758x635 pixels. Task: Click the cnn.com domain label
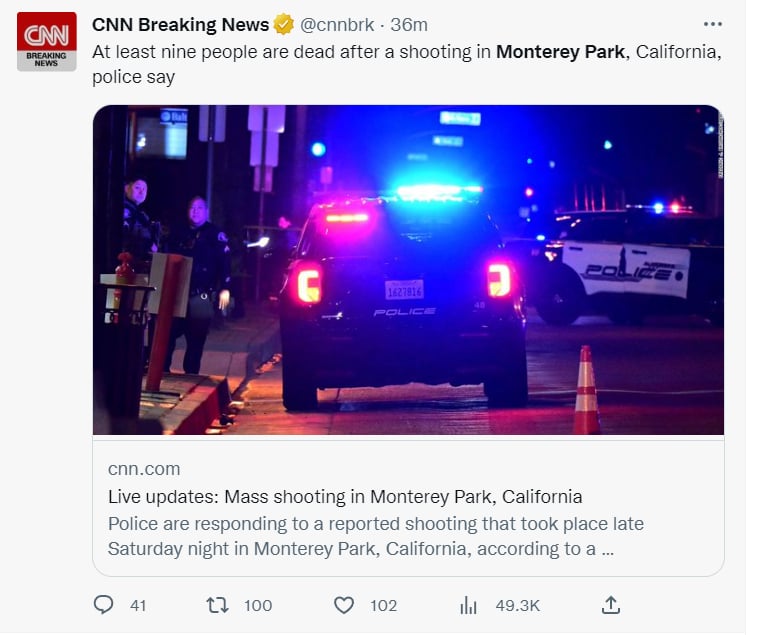(x=144, y=469)
